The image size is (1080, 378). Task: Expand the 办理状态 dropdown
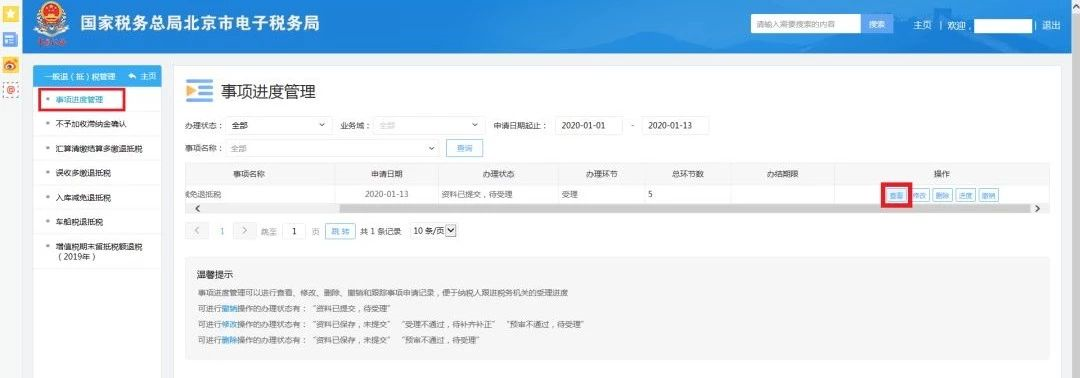278,126
